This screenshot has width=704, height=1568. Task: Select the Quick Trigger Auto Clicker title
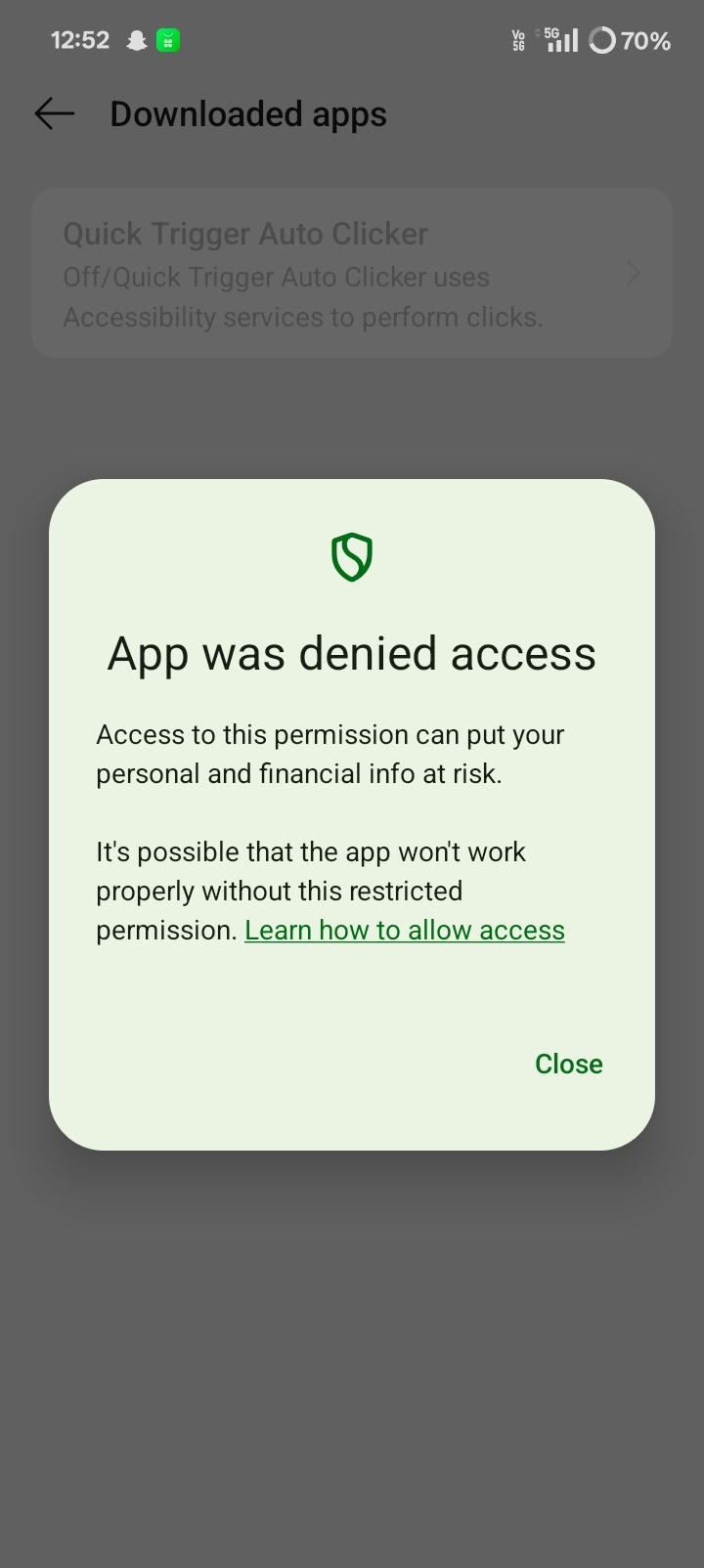point(245,234)
